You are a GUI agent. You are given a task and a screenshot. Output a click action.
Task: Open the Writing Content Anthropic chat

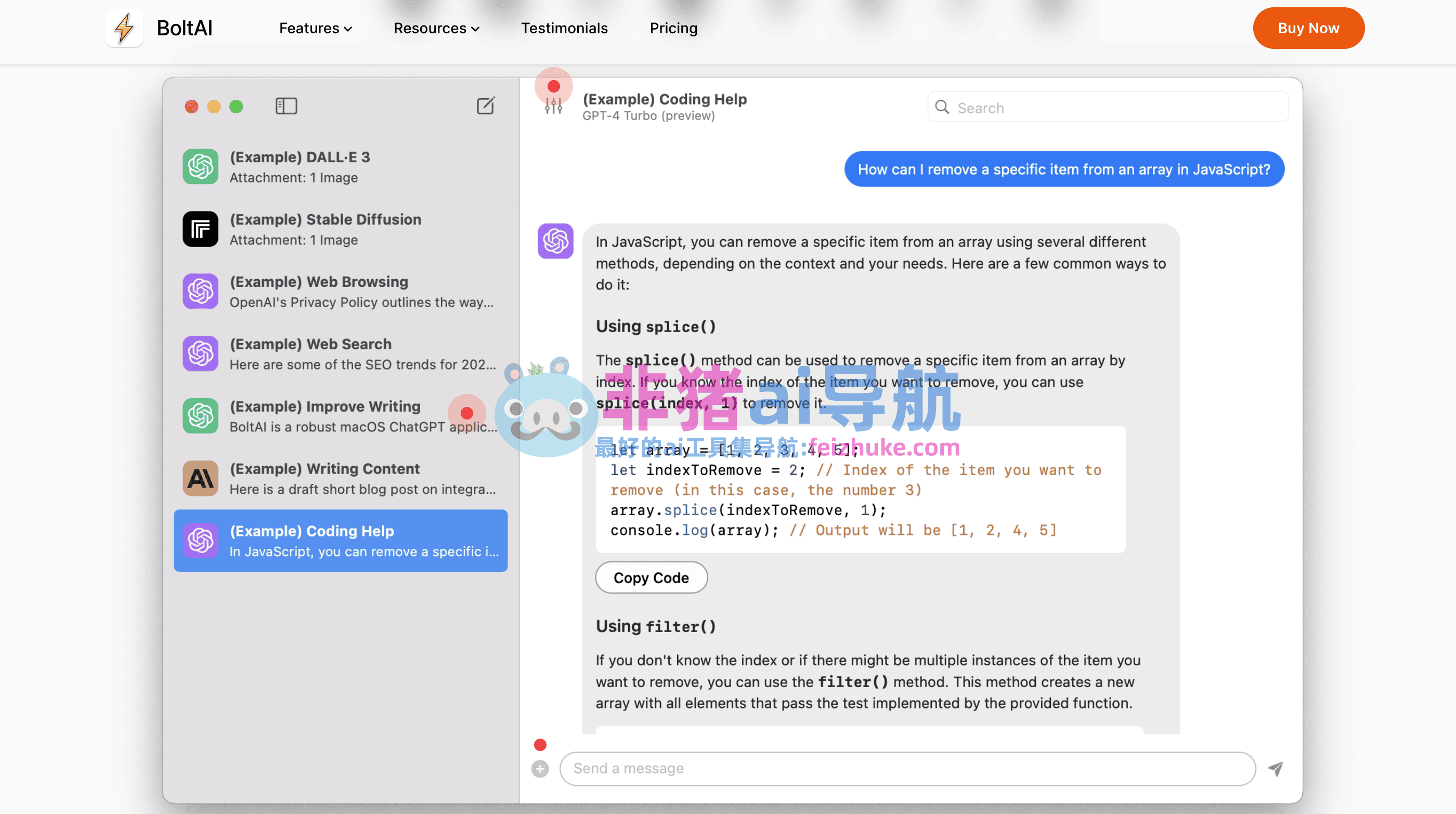point(340,478)
